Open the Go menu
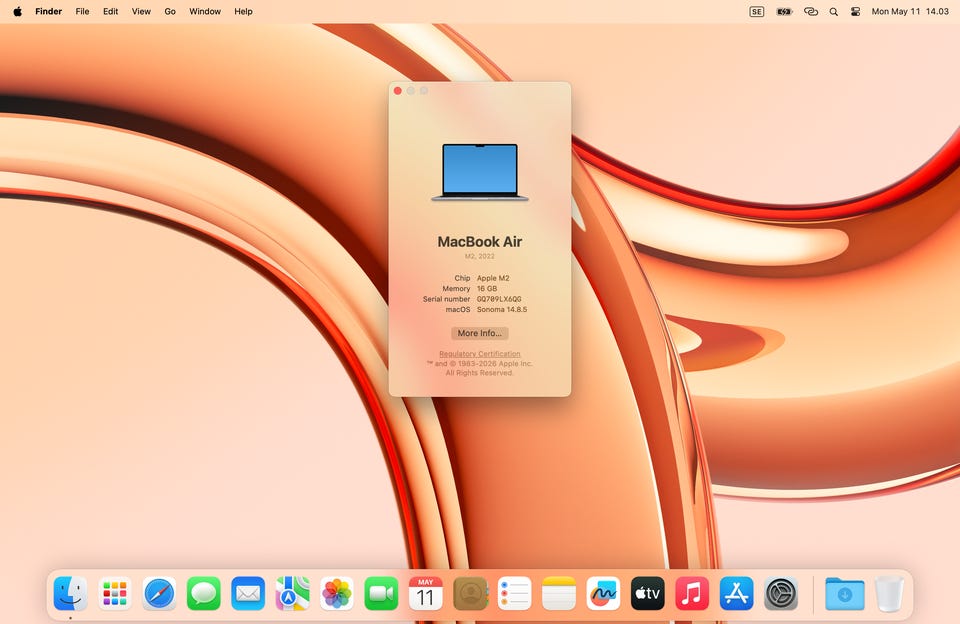The height and width of the screenshot is (624, 960). [x=170, y=11]
